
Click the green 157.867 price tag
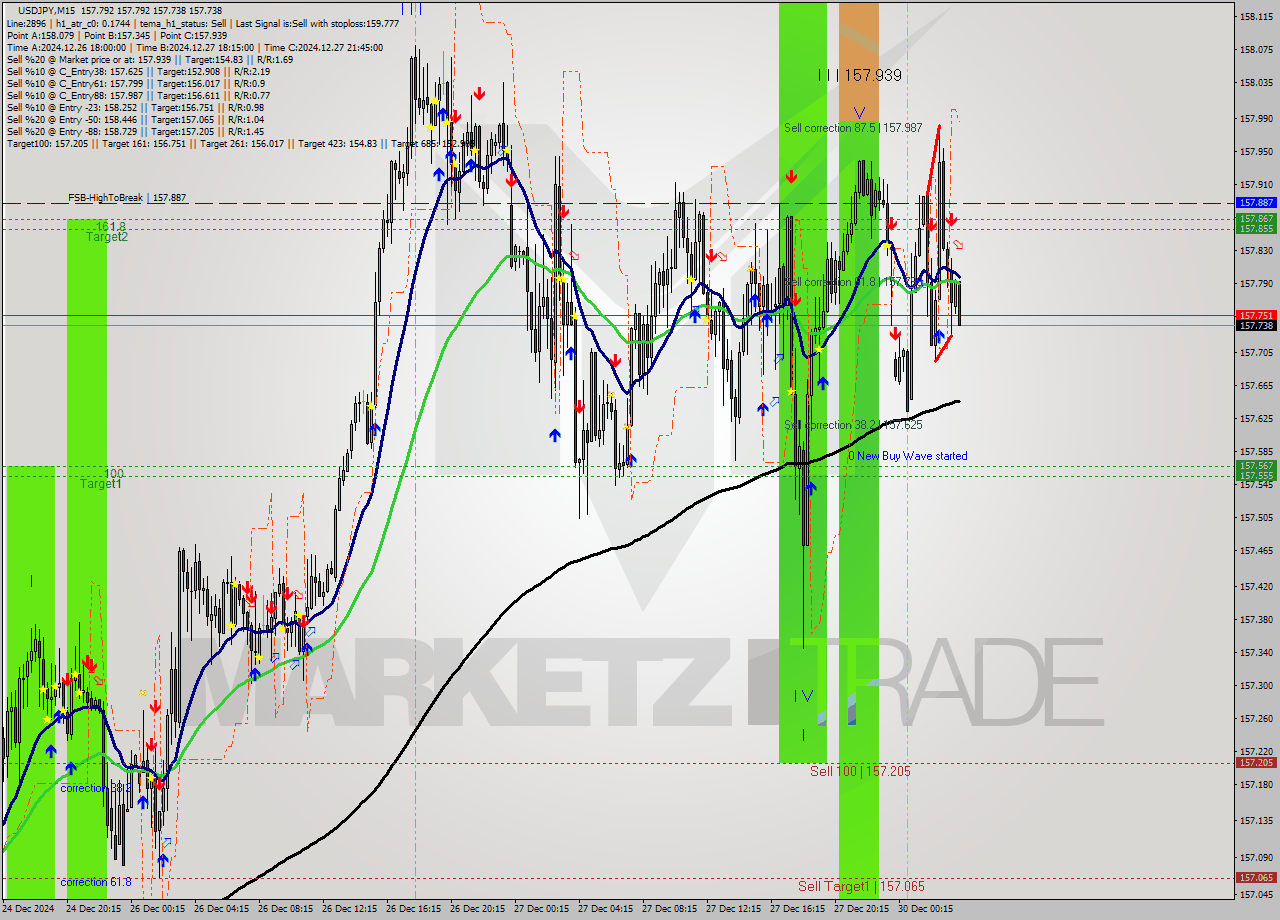(1256, 218)
